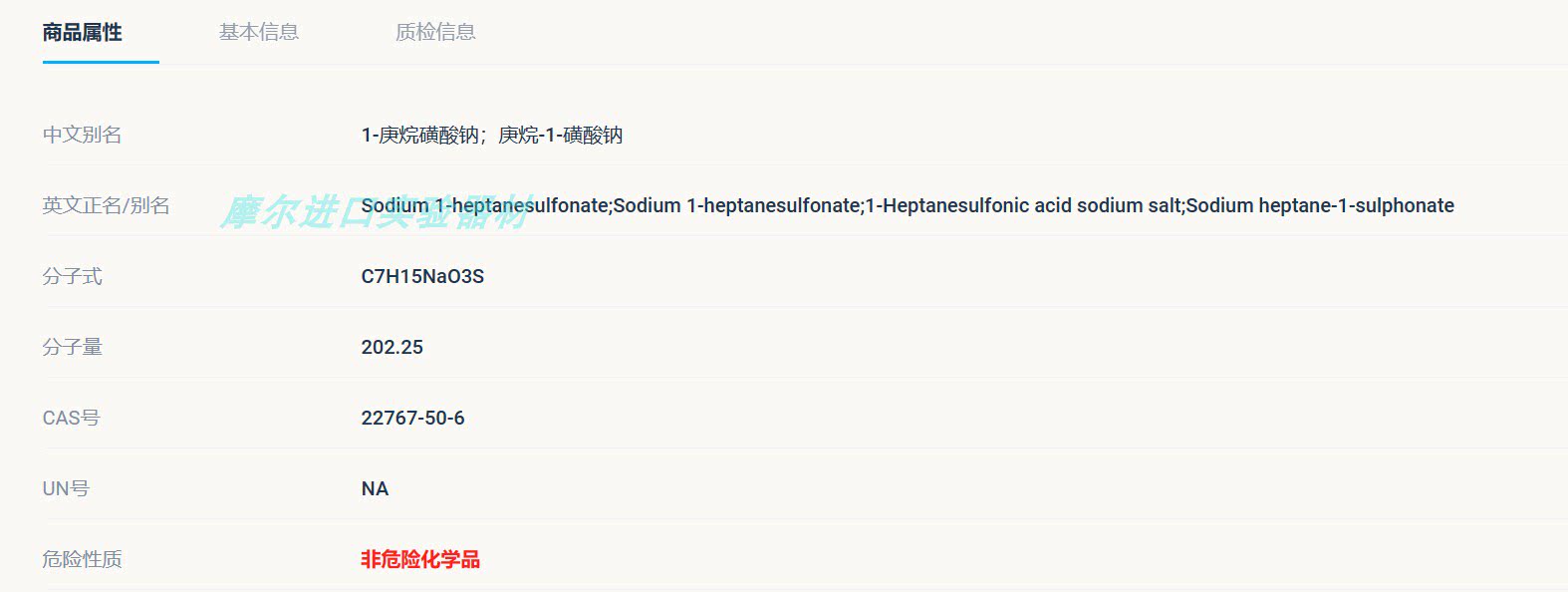Select the Chinese alias 1-庚烷磺酸钠 text

(419, 135)
